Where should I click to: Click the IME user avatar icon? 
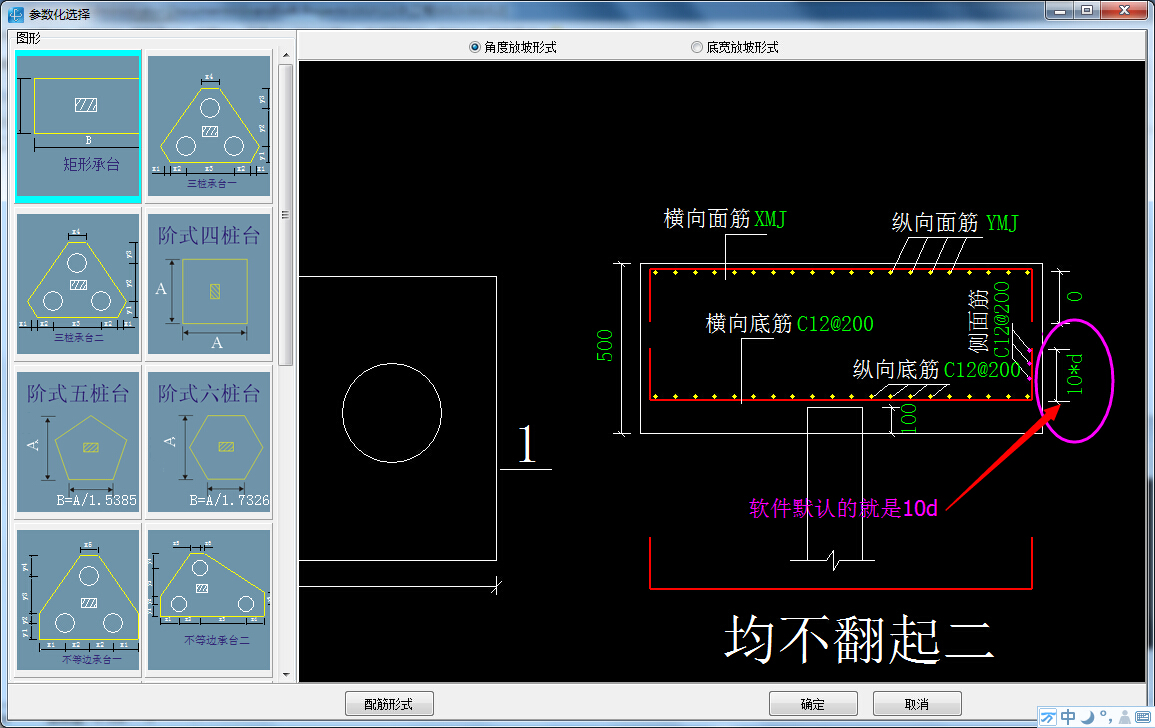pyautogui.click(x=1125, y=717)
